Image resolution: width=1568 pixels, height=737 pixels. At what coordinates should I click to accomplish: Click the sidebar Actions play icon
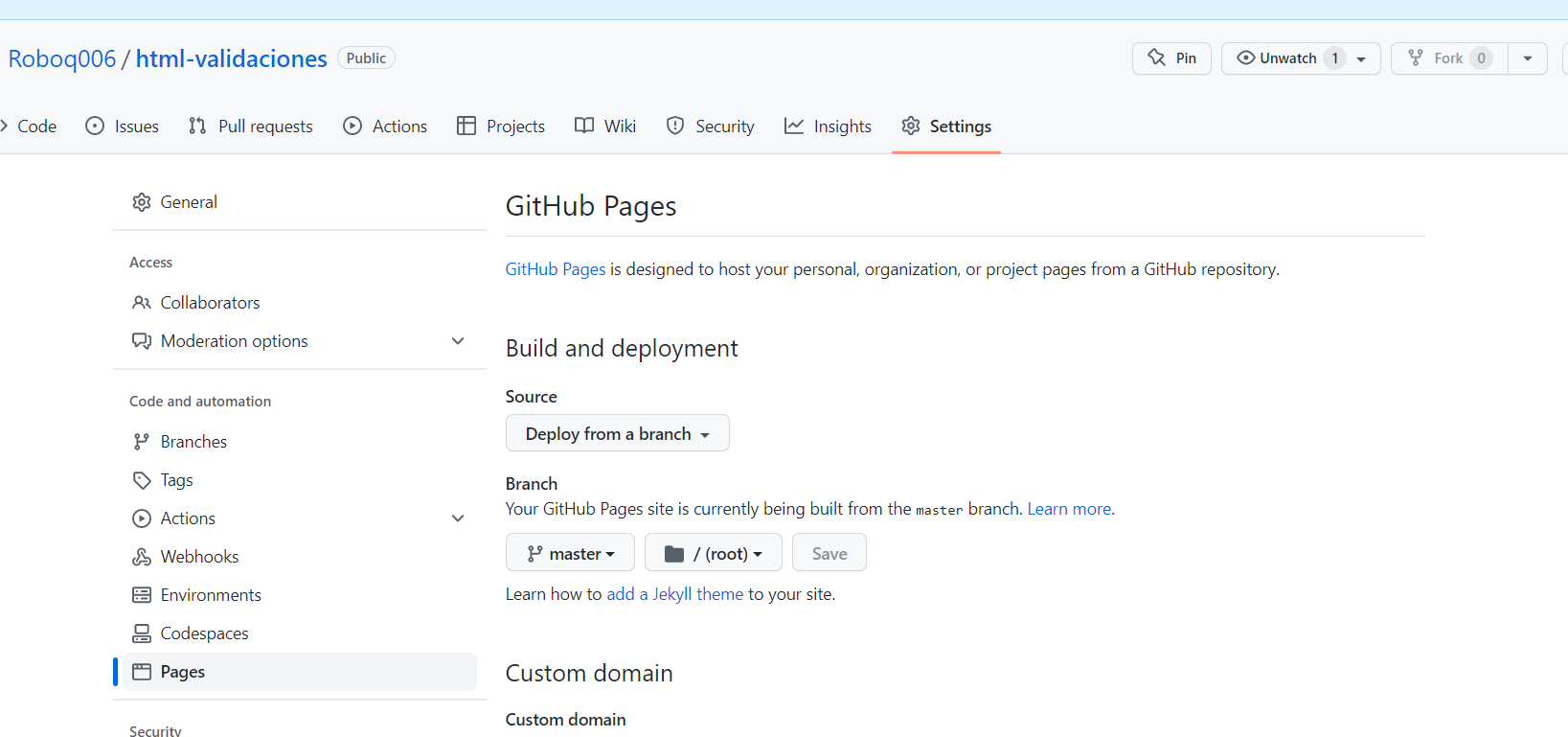pos(142,518)
